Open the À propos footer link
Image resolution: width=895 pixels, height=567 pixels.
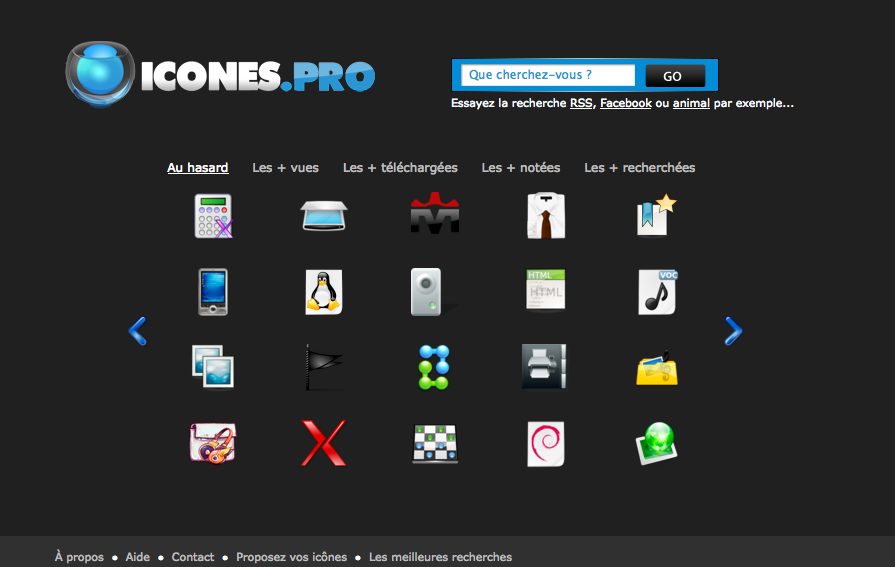tap(79, 557)
